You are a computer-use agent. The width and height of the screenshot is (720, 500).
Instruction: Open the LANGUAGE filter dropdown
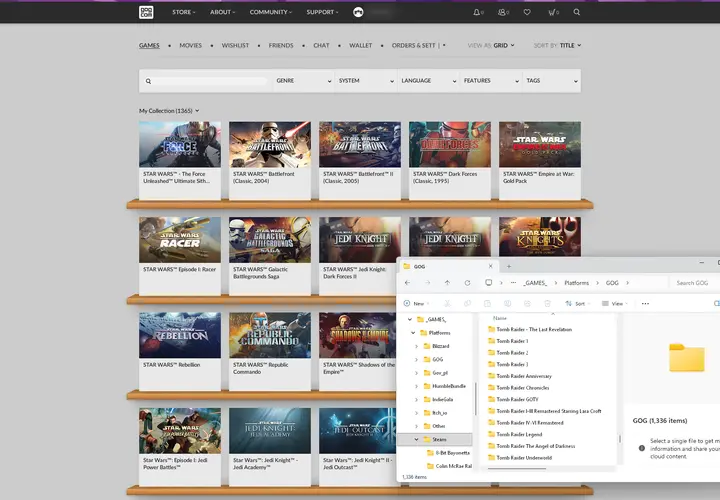(x=428, y=81)
